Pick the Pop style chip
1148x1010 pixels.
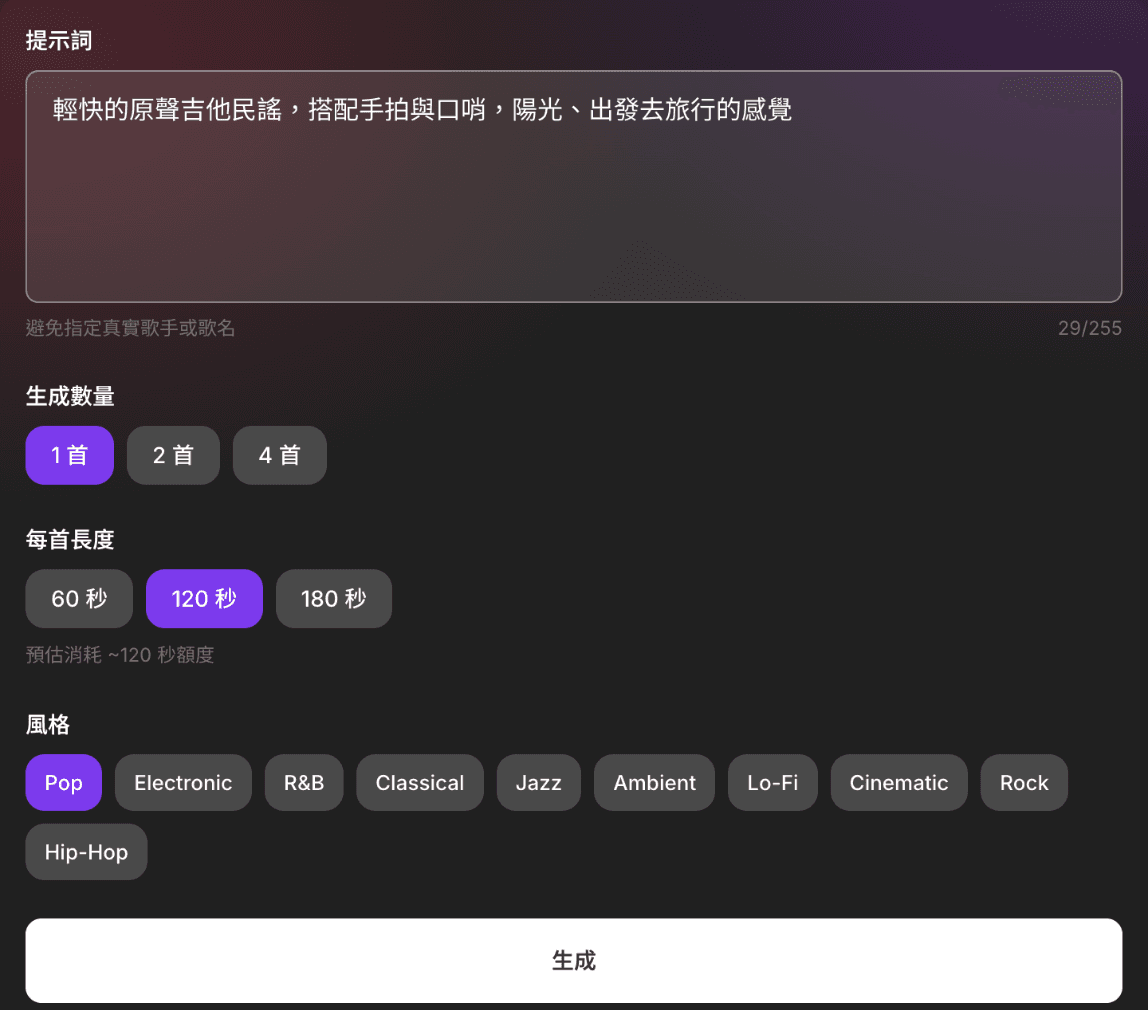point(64,782)
